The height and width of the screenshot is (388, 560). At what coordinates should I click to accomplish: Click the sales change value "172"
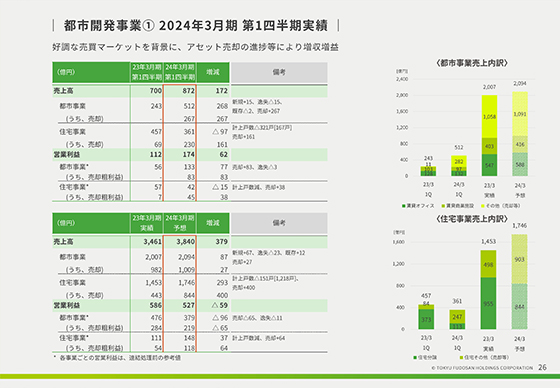pyautogui.click(x=221, y=91)
